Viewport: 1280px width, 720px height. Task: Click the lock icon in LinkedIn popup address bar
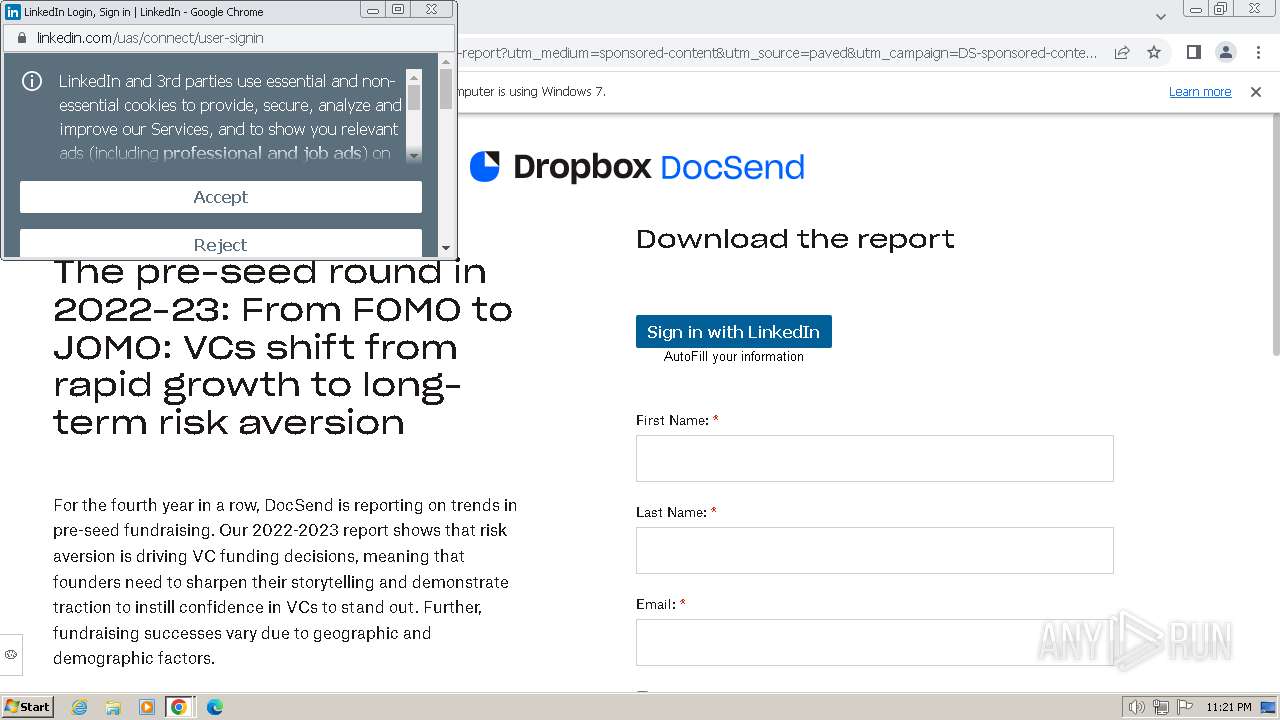click(22, 38)
